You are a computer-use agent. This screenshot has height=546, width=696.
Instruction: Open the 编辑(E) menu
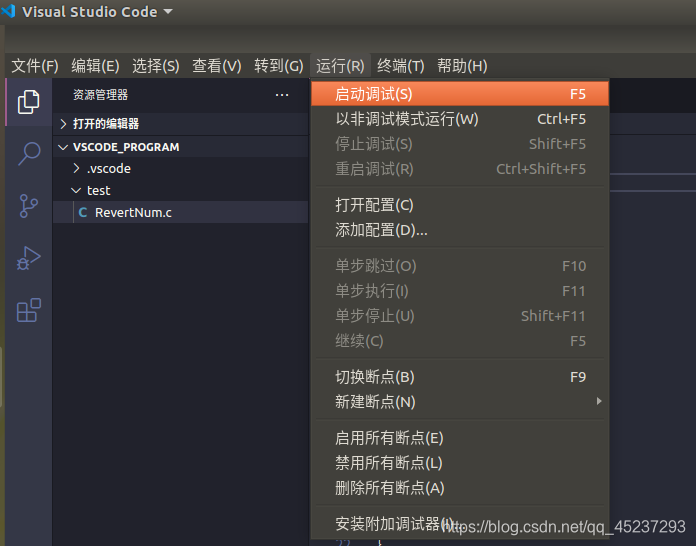click(x=95, y=66)
